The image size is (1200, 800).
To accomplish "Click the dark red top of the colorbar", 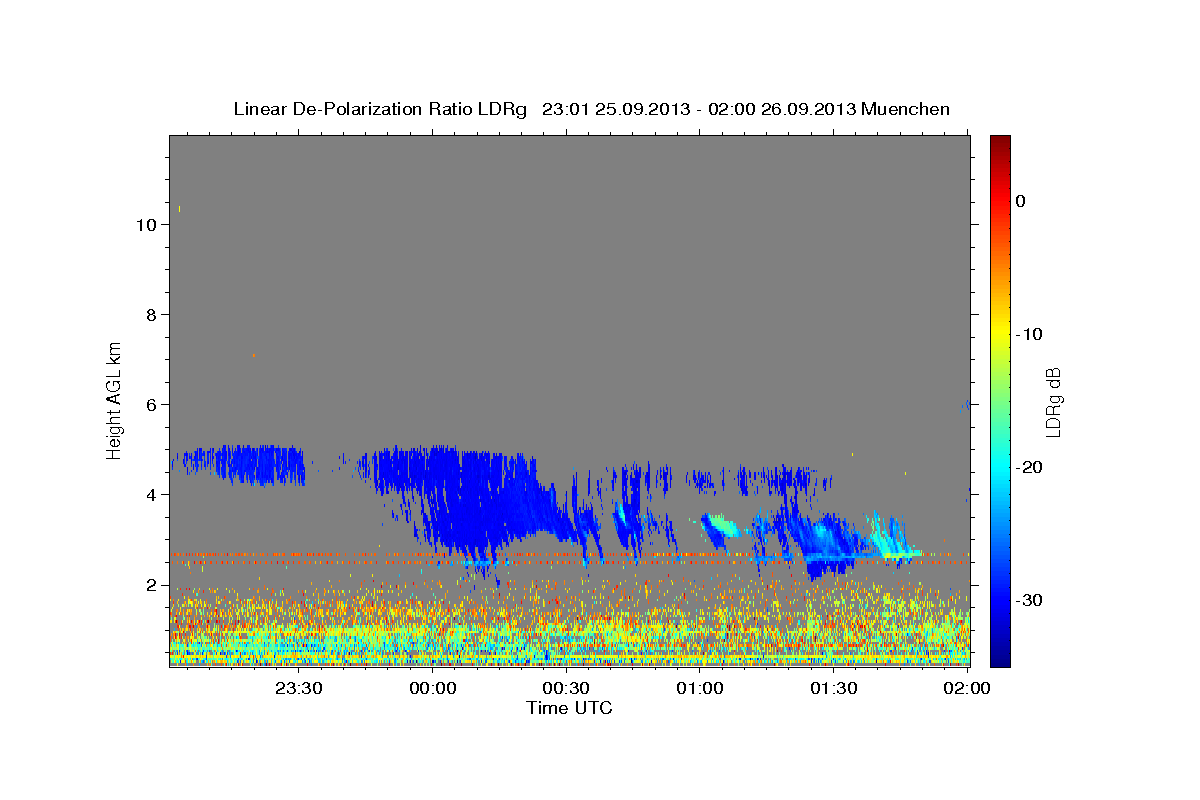I will (x=1000, y=145).
